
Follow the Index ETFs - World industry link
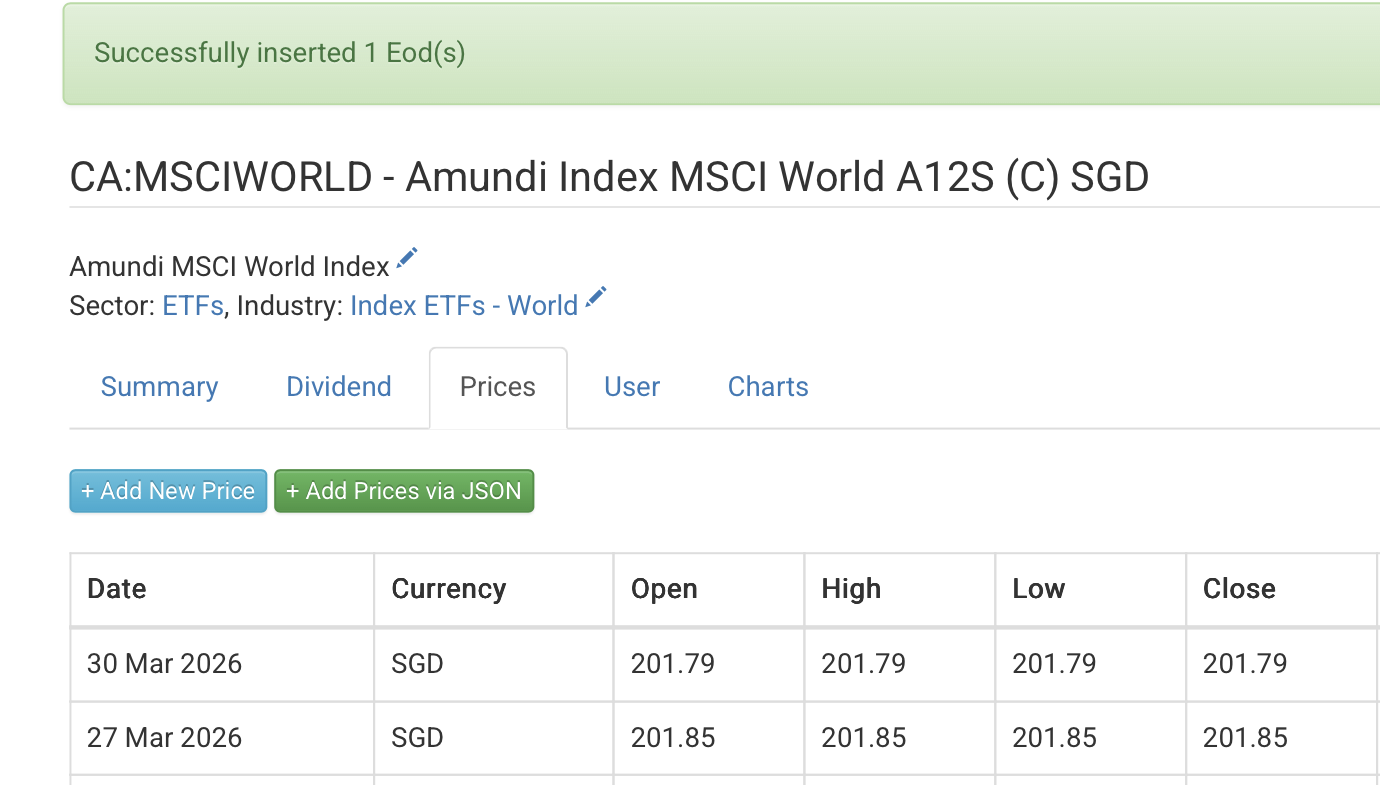(464, 306)
